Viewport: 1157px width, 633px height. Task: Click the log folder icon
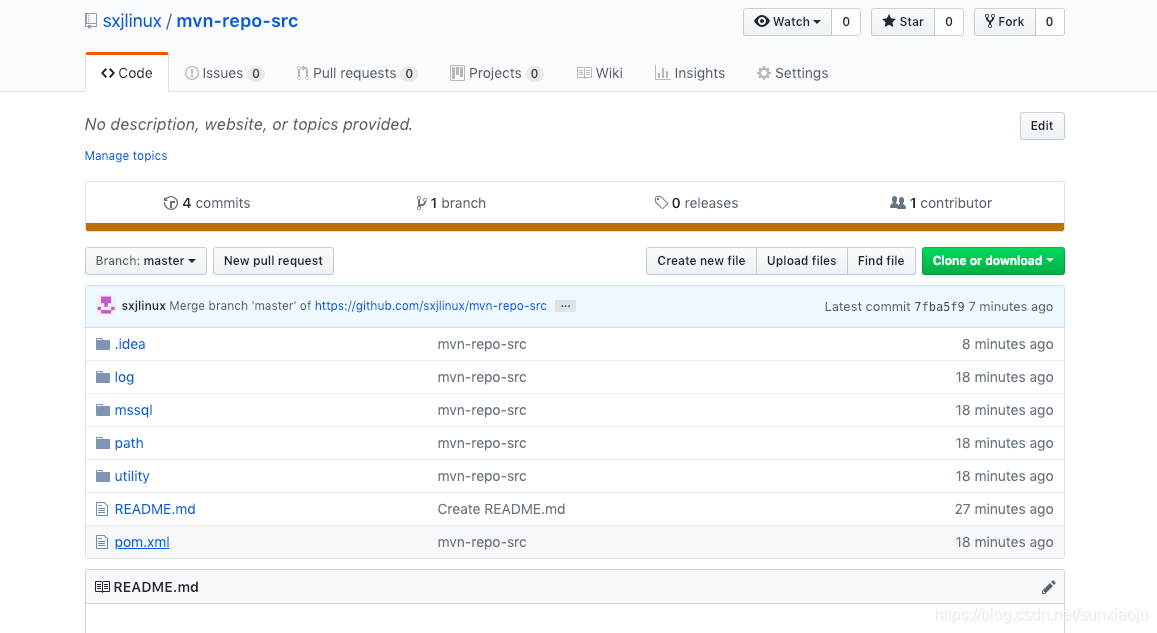pos(103,377)
